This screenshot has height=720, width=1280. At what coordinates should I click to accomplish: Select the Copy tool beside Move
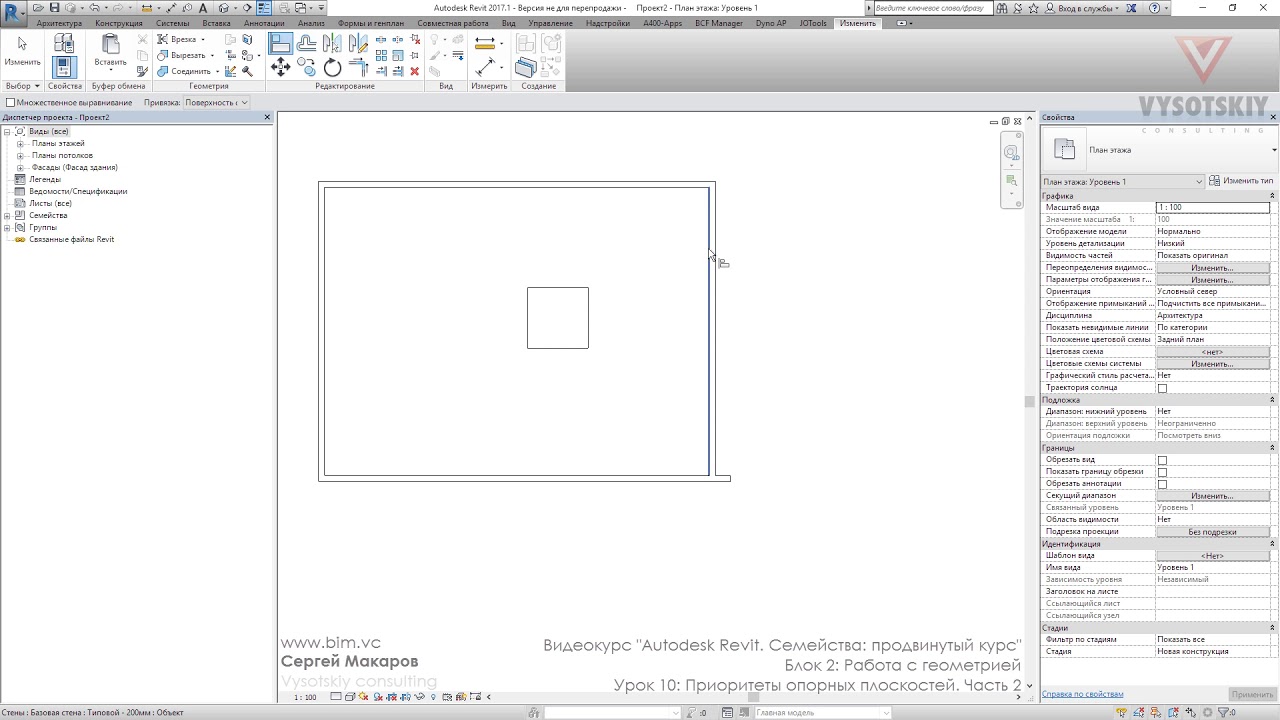pyautogui.click(x=307, y=68)
